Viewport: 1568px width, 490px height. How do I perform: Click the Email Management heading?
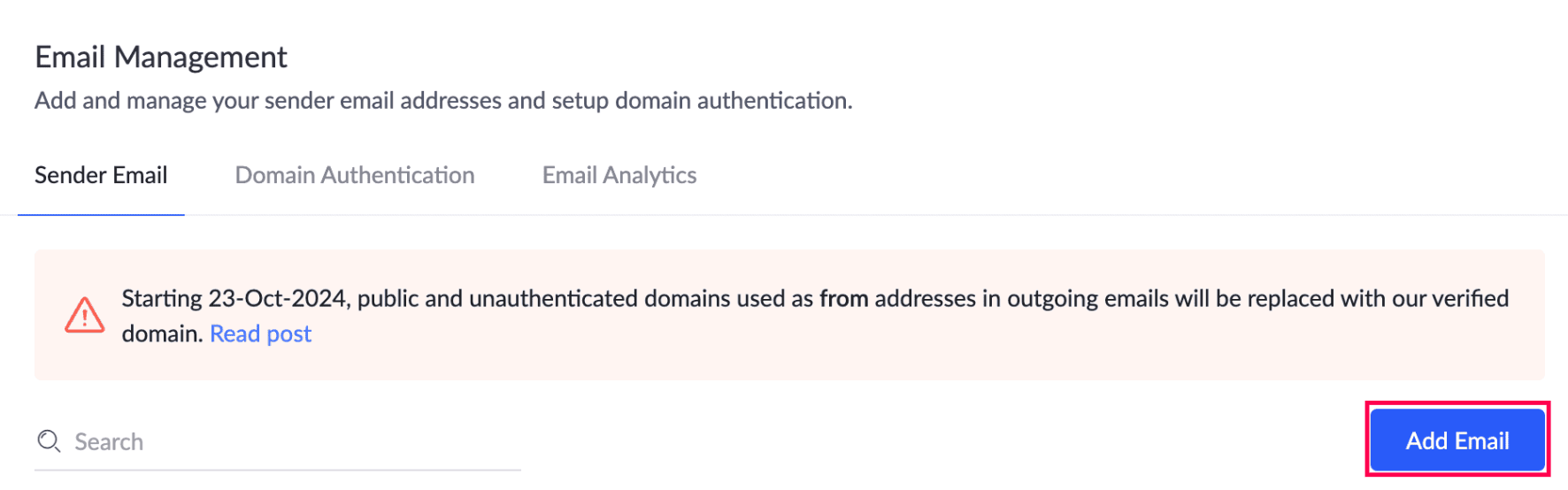pyautogui.click(x=161, y=57)
